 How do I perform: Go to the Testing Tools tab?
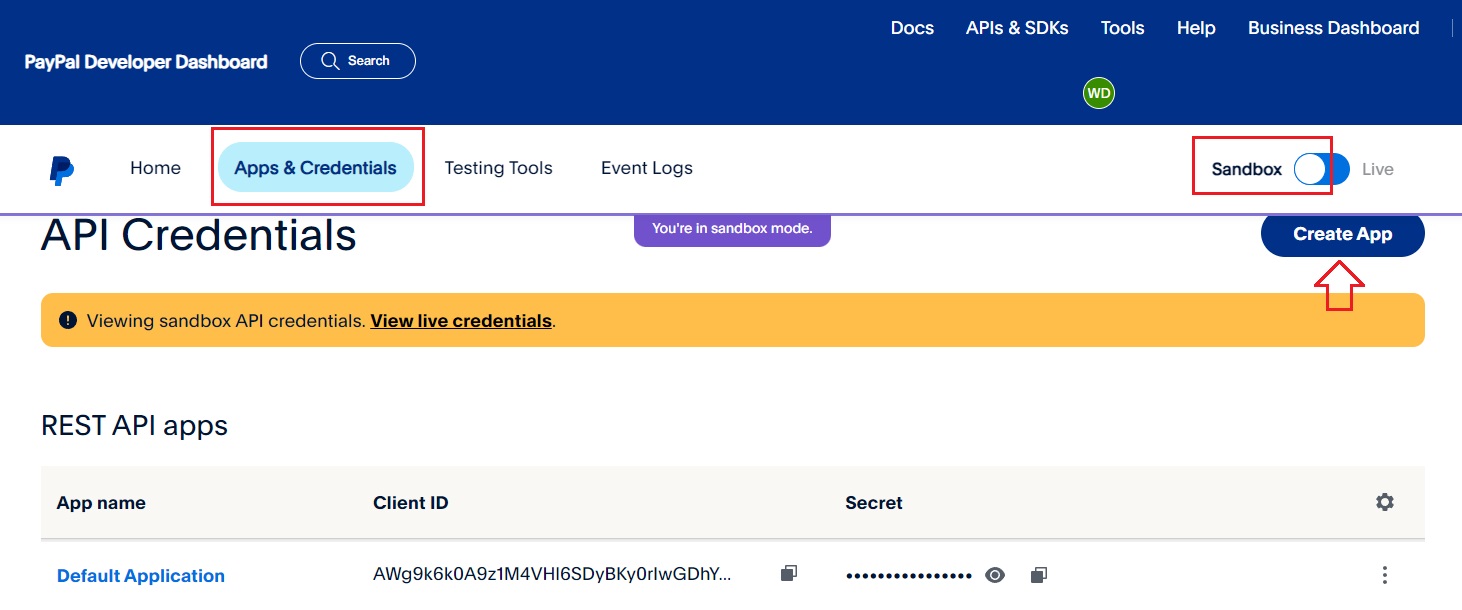498,168
